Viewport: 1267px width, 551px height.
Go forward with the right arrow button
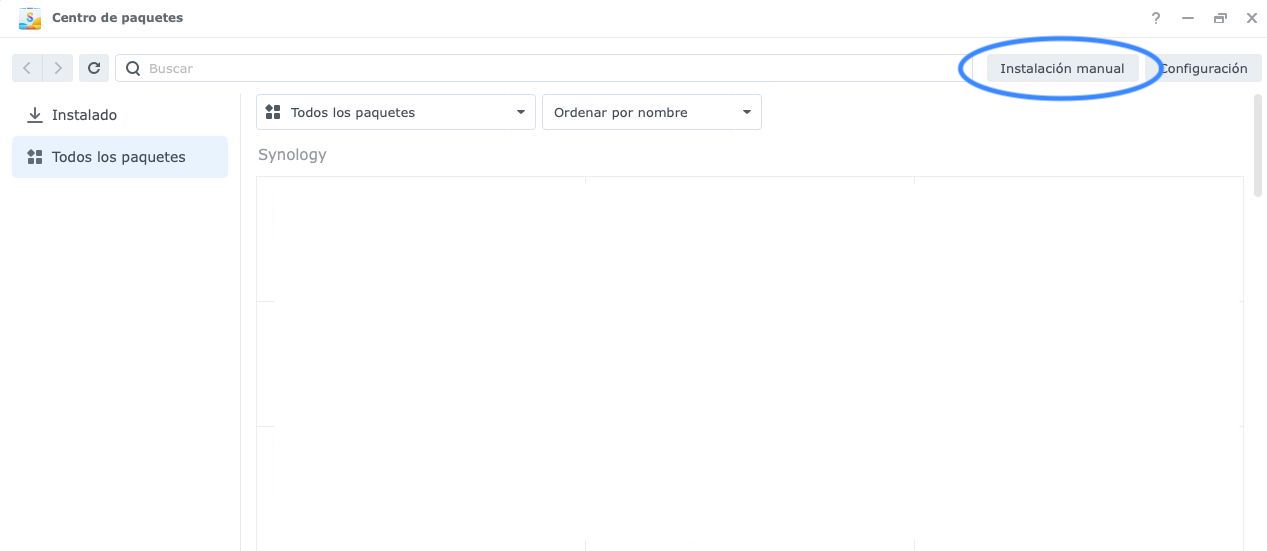pos(59,68)
